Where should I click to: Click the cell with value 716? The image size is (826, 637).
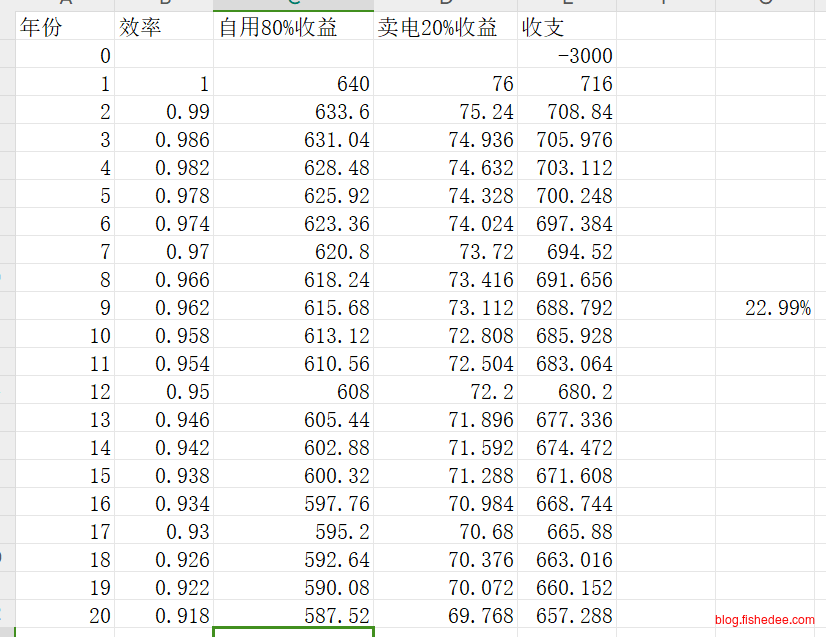coord(566,84)
